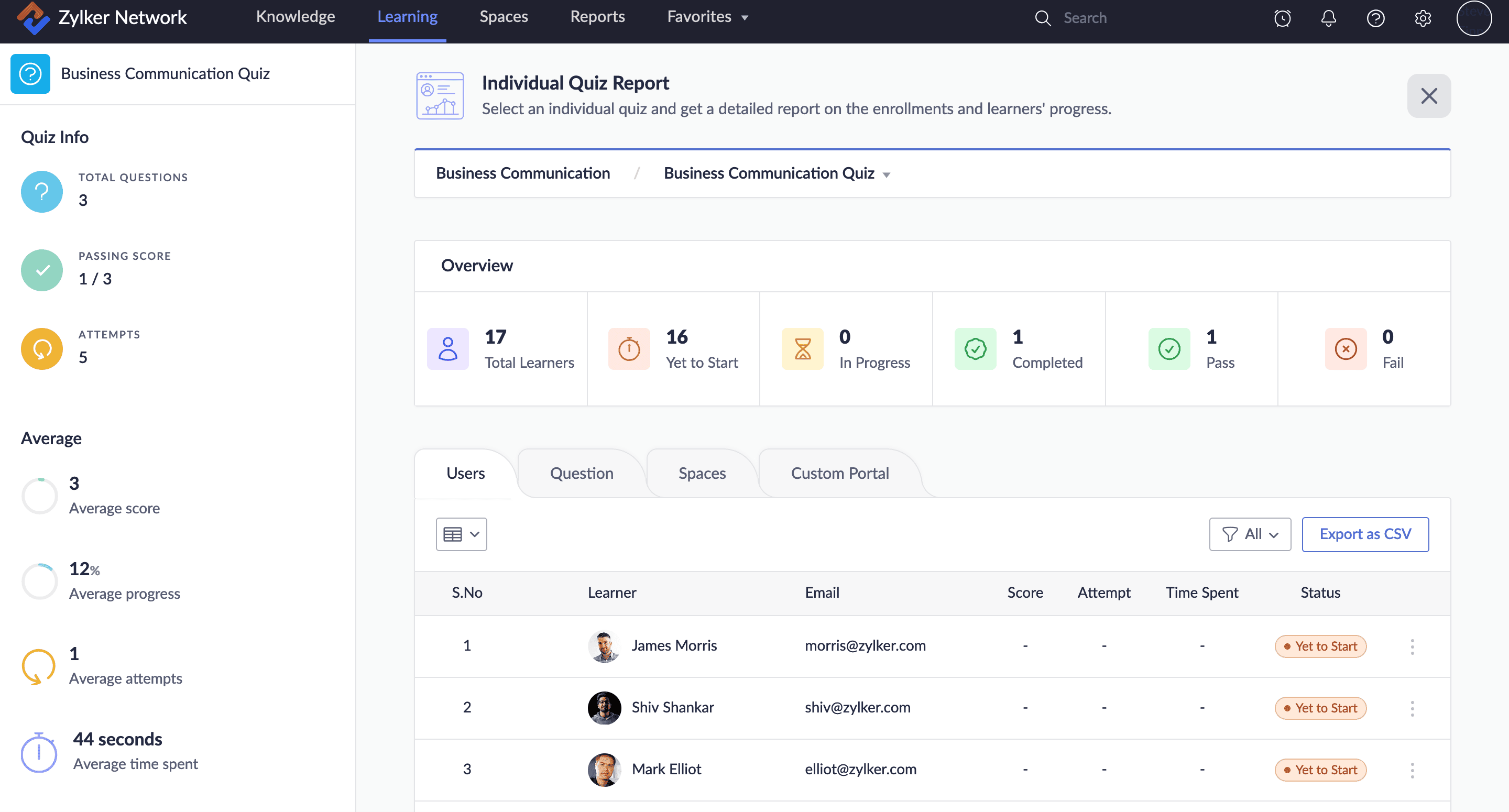Switch to the Question tab
The width and height of the screenshot is (1509, 812).
click(x=581, y=474)
